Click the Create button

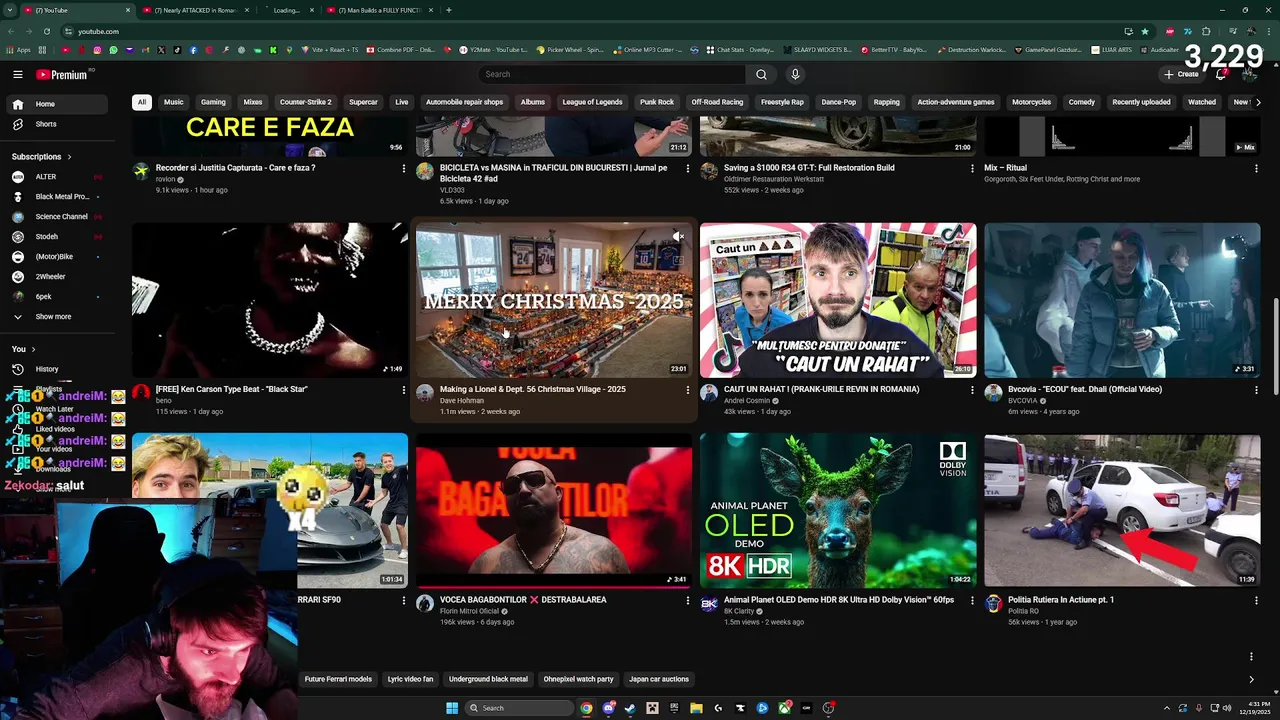click(x=1181, y=74)
